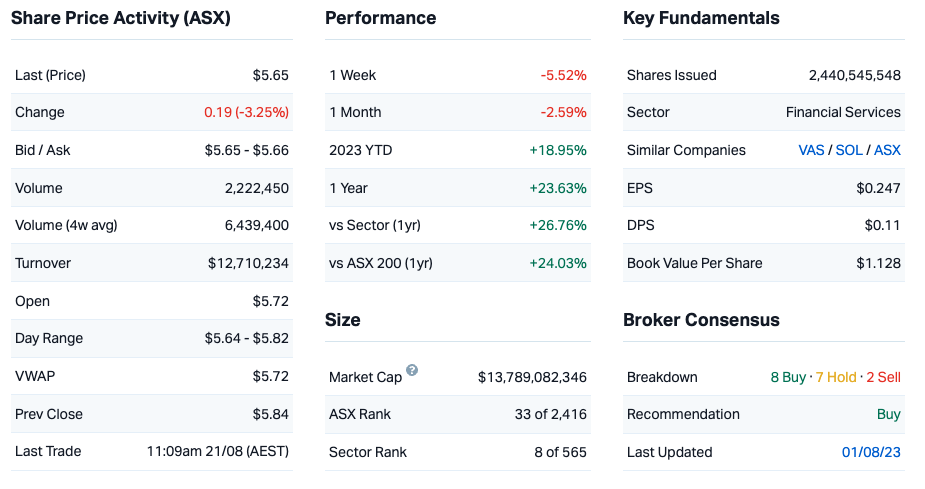Click the Broker Consensus heading
The image size is (925, 489).
click(x=701, y=320)
